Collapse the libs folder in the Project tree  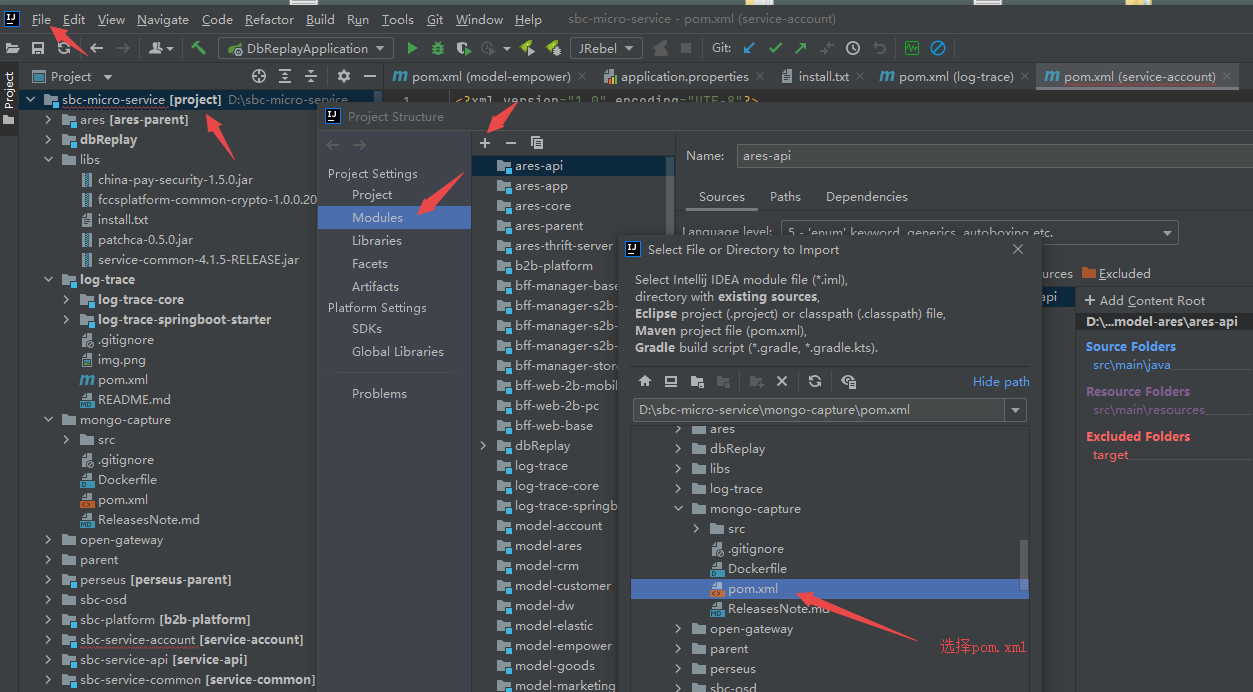48,160
